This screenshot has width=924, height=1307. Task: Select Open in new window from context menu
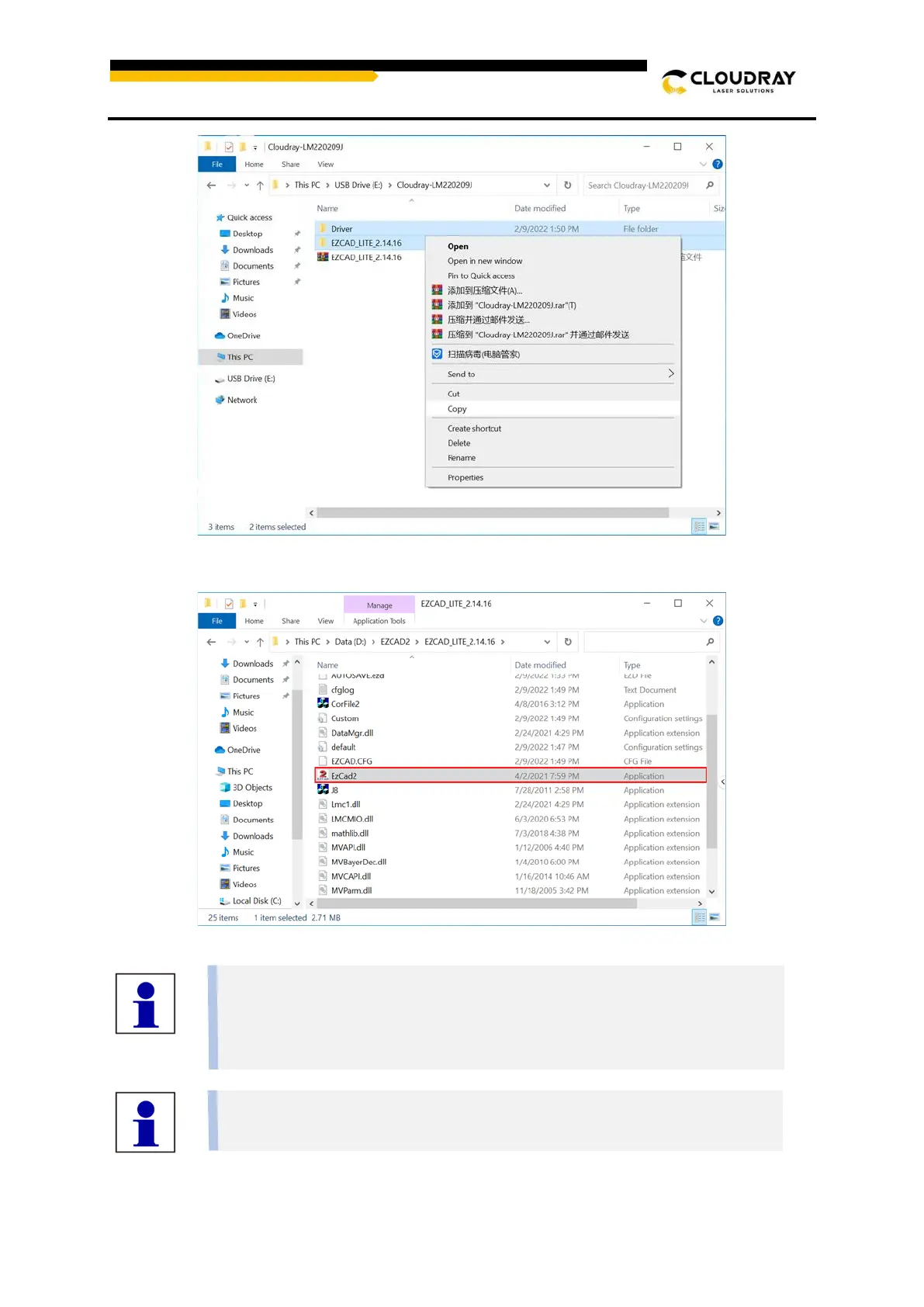point(485,262)
